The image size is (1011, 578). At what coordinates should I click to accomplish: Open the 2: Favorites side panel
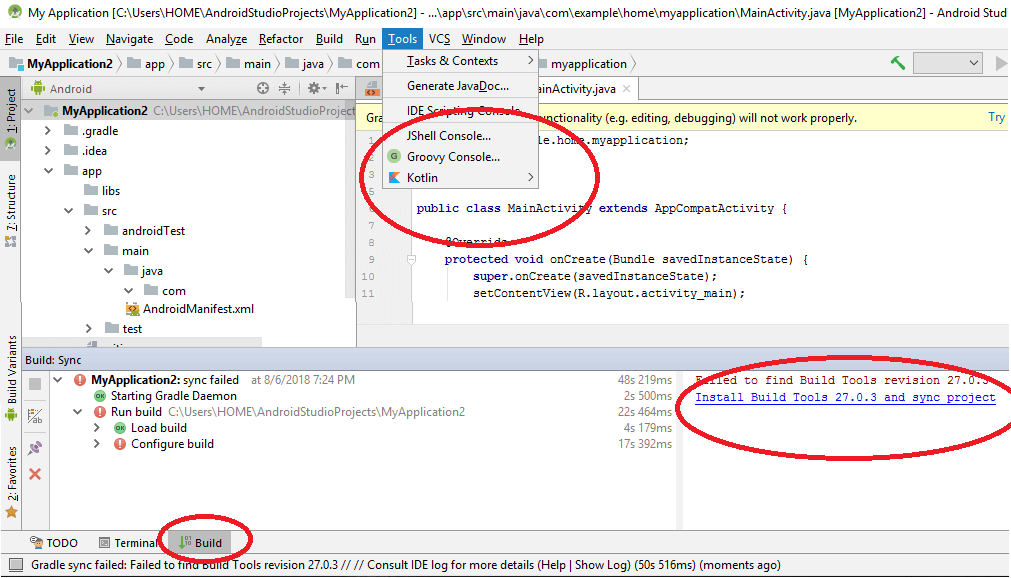[11, 482]
